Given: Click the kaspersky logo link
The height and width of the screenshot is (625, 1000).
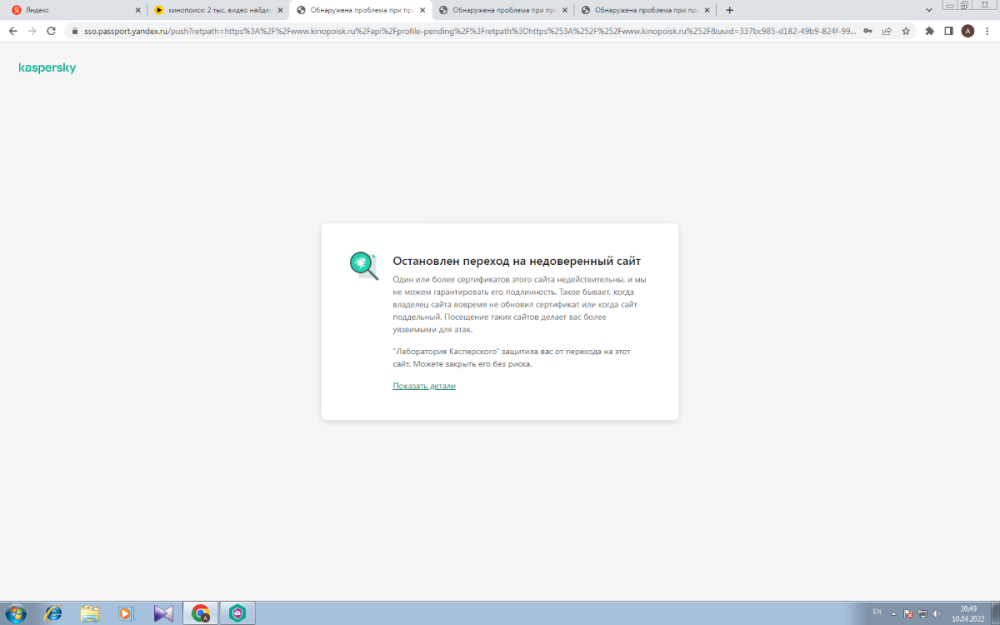Looking at the screenshot, I should 47,69.
